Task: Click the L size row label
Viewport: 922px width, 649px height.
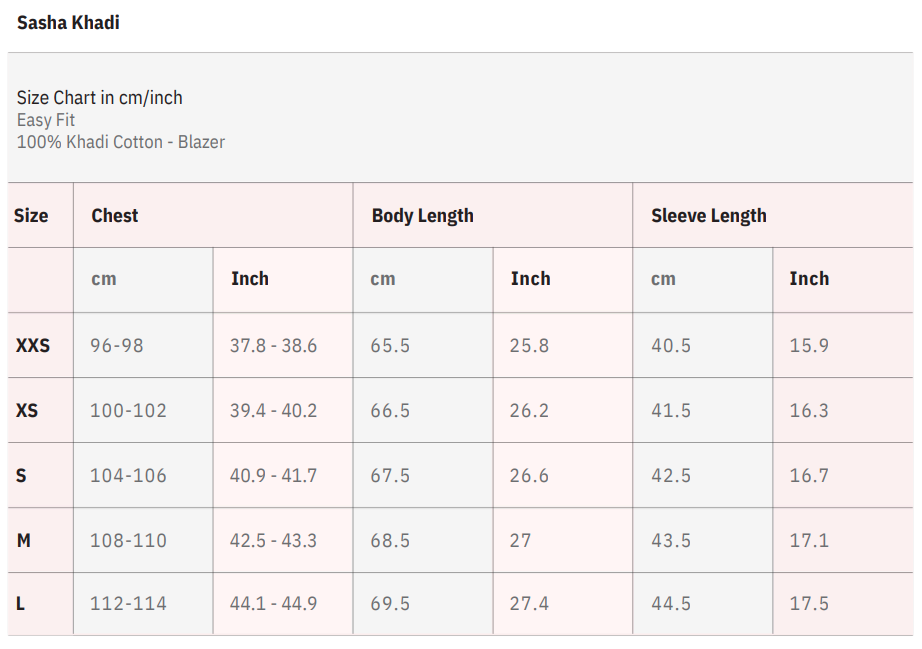Action: 21,604
